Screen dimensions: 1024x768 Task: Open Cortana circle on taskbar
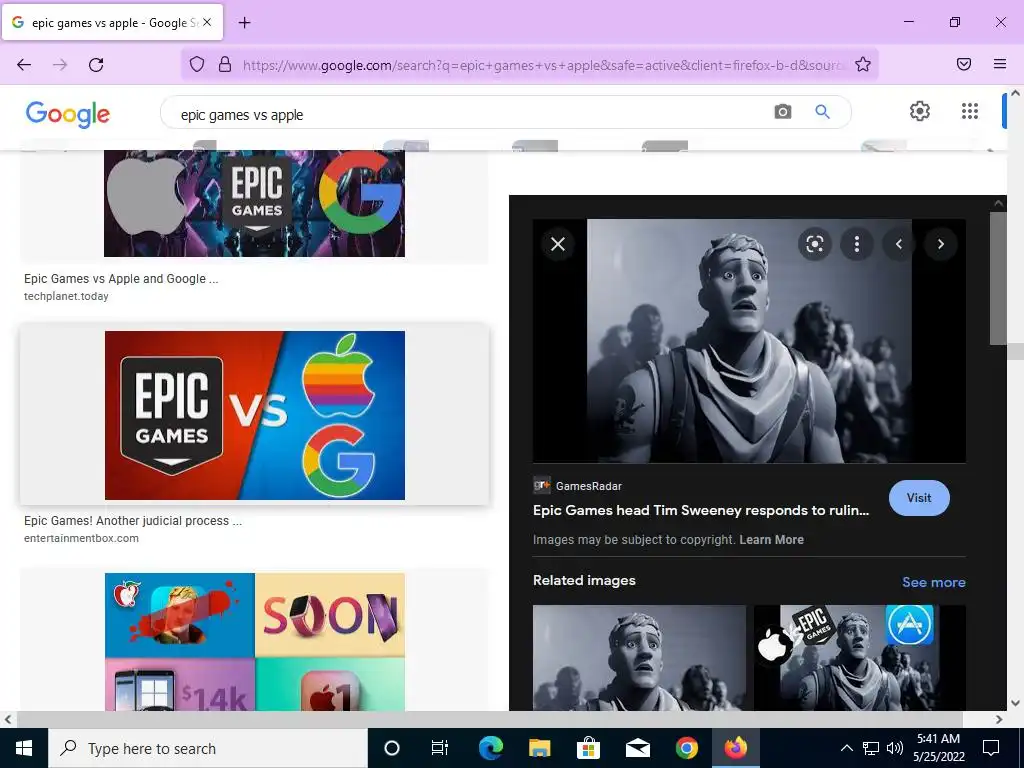pyautogui.click(x=392, y=748)
